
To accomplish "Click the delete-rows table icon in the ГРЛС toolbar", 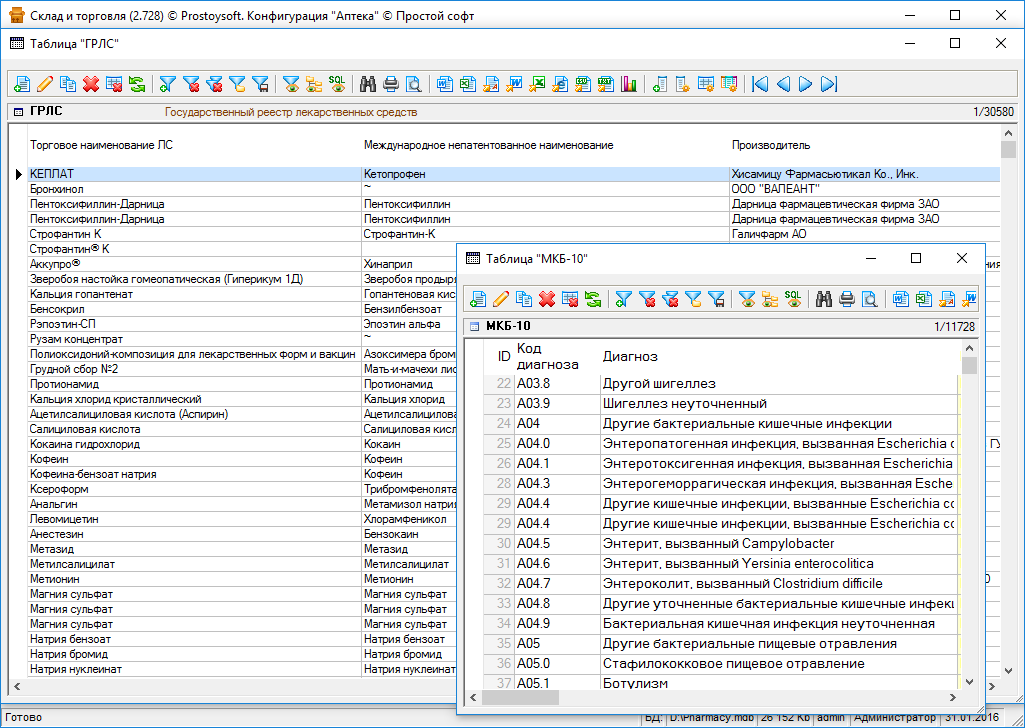I will (x=114, y=84).
